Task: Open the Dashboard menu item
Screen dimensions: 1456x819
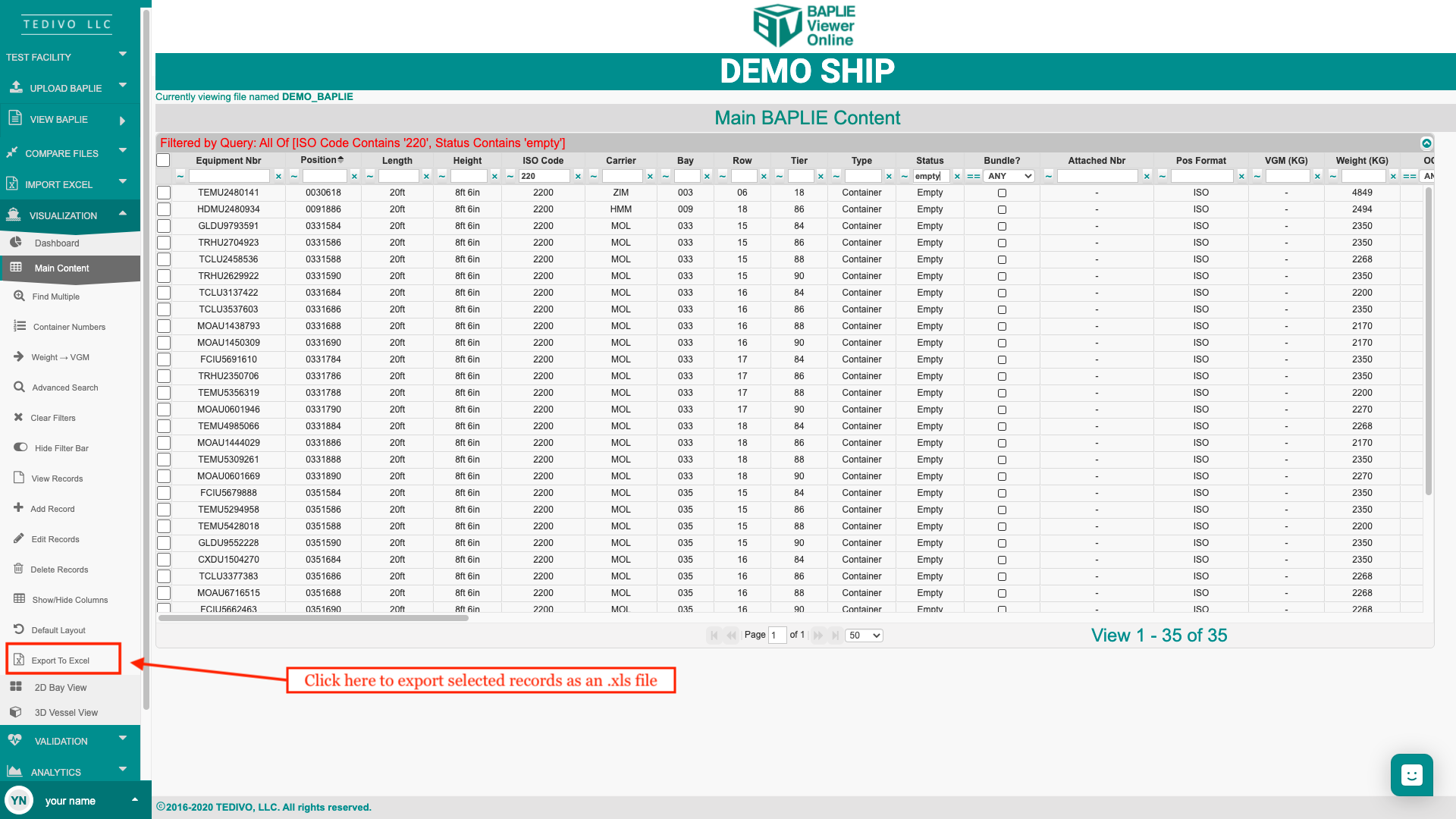Action: 57,243
